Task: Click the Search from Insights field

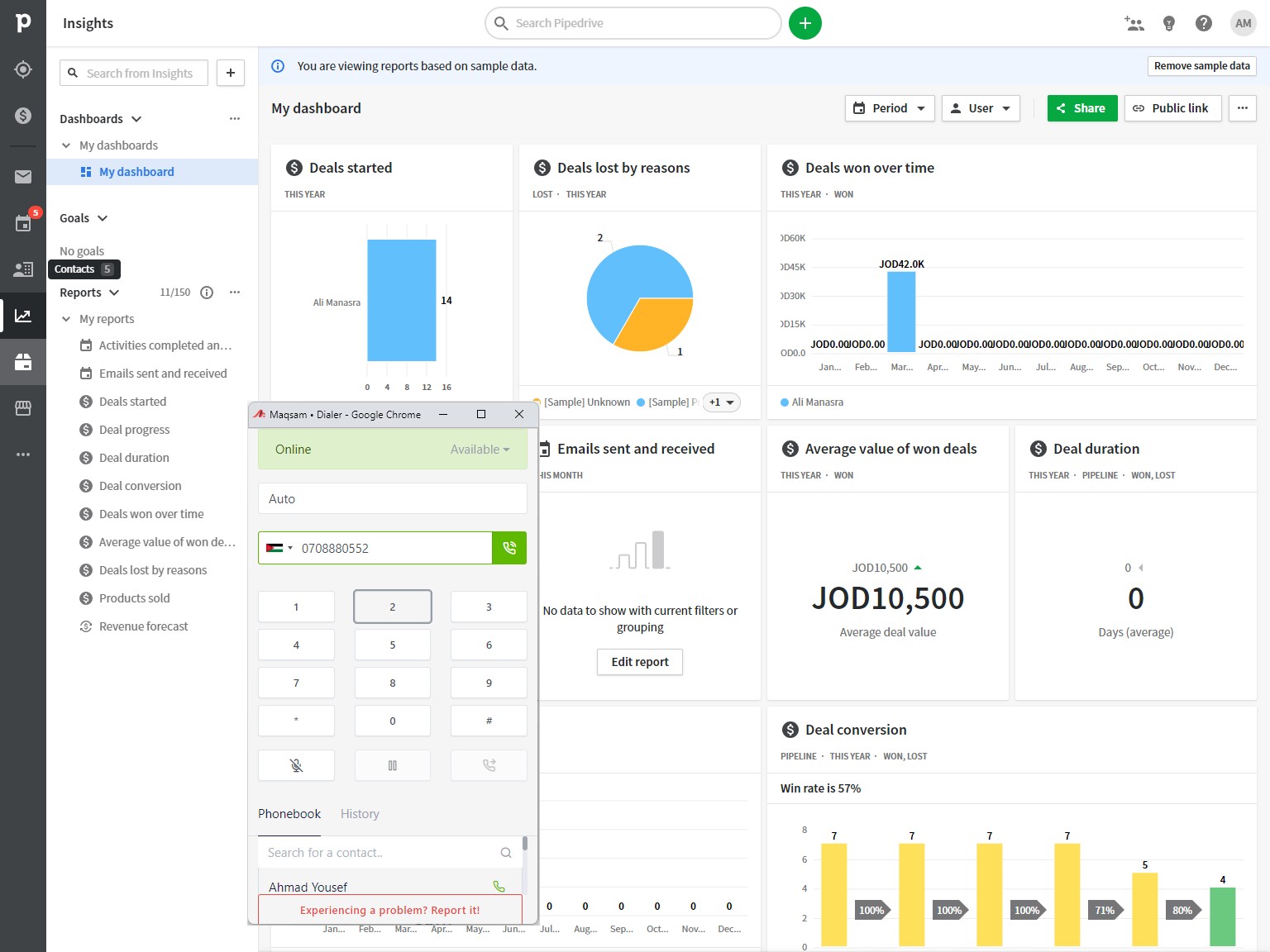Action: click(134, 73)
